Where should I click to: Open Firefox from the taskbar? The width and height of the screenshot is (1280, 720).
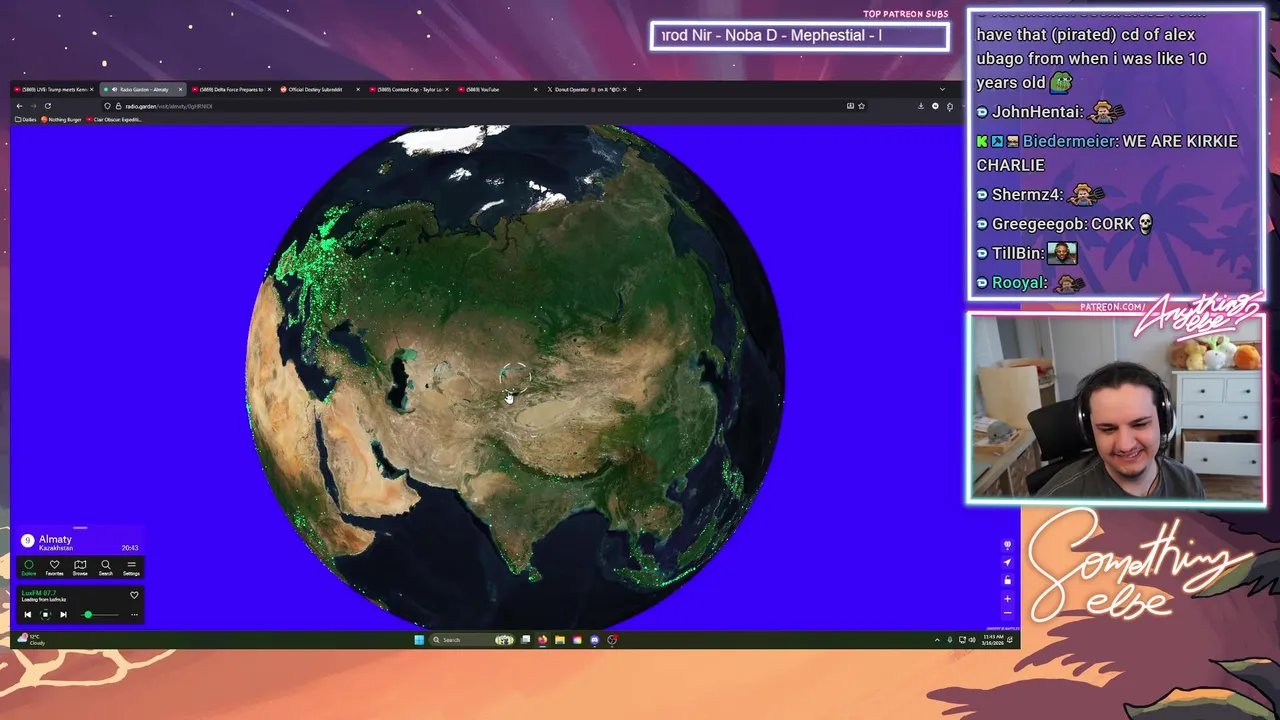coord(542,640)
